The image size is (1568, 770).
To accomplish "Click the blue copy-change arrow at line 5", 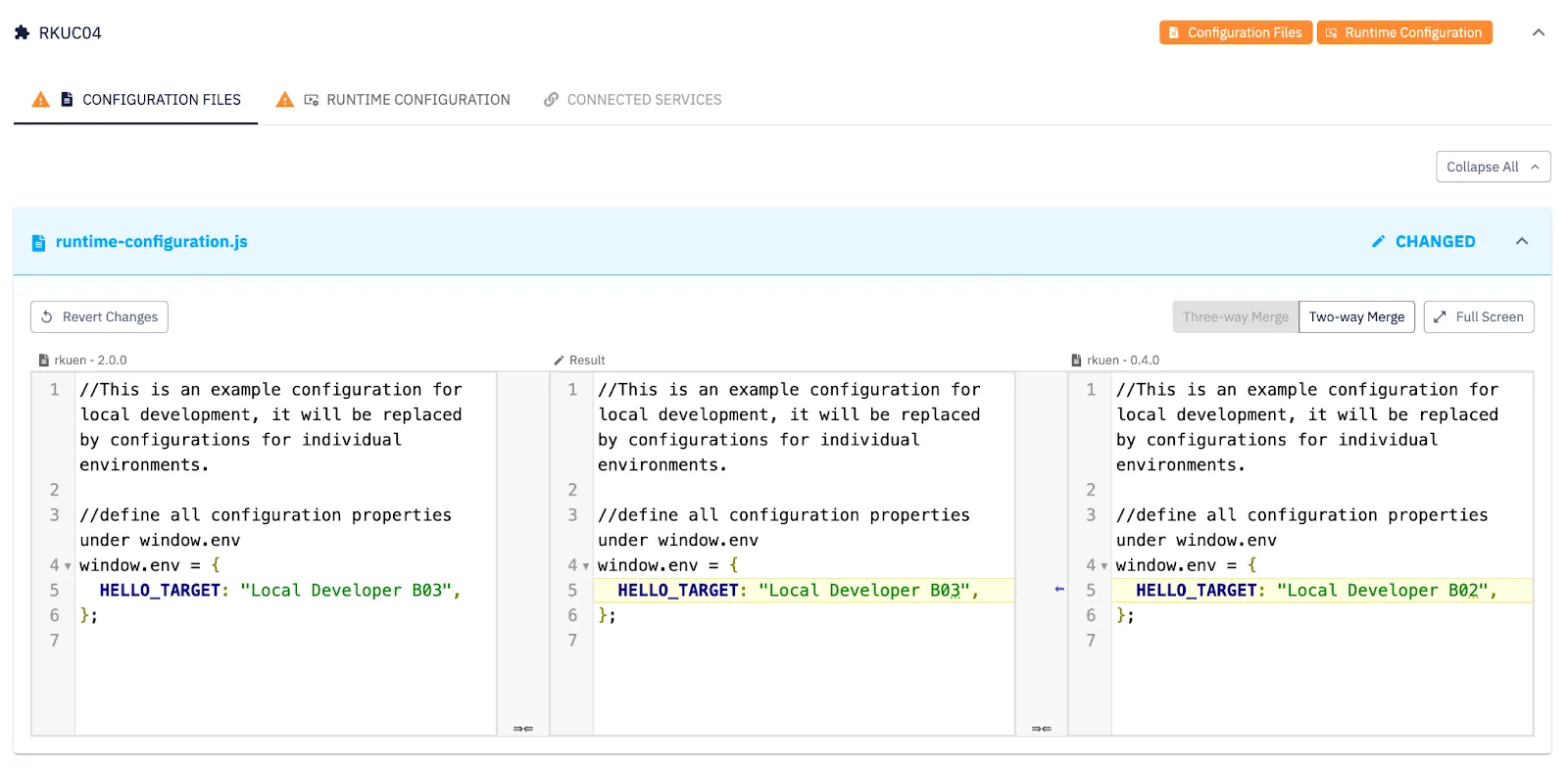I will tap(1058, 589).
